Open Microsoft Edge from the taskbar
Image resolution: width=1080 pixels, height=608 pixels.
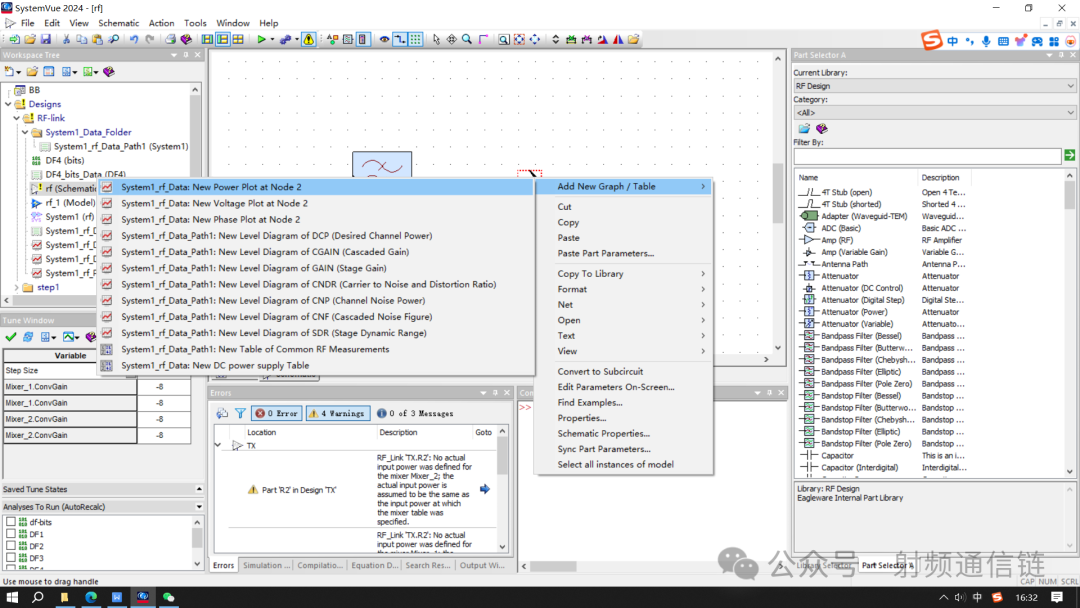[x=91, y=597]
